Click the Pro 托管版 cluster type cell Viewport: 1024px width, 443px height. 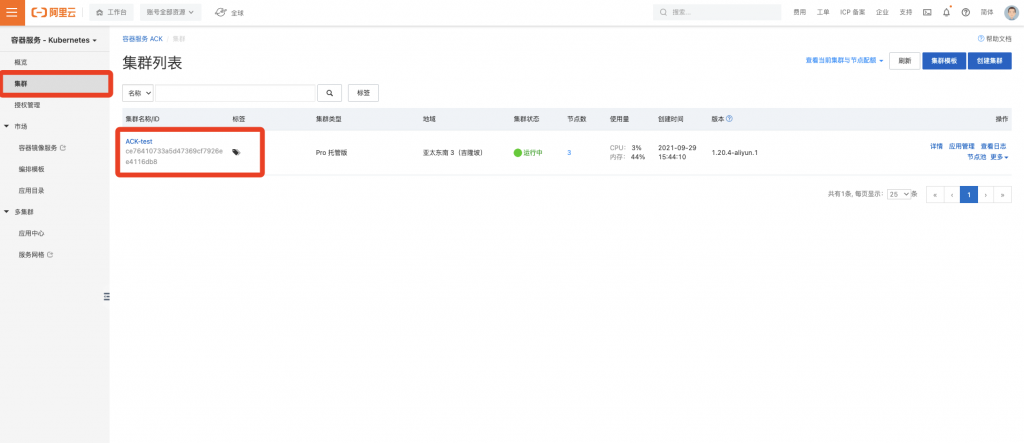pos(331,152)
